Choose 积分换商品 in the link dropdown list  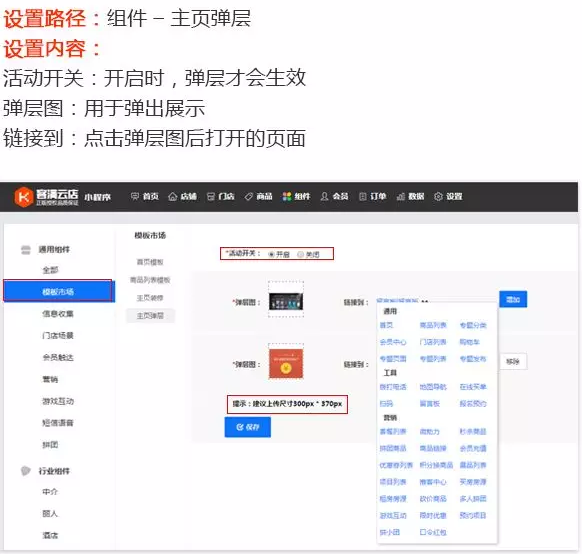pyautogui.click(x=436, y=465)
